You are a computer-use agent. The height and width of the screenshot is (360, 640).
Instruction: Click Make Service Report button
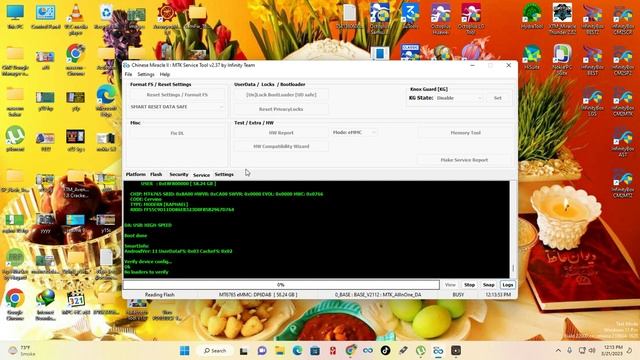[x=464, y=160]
